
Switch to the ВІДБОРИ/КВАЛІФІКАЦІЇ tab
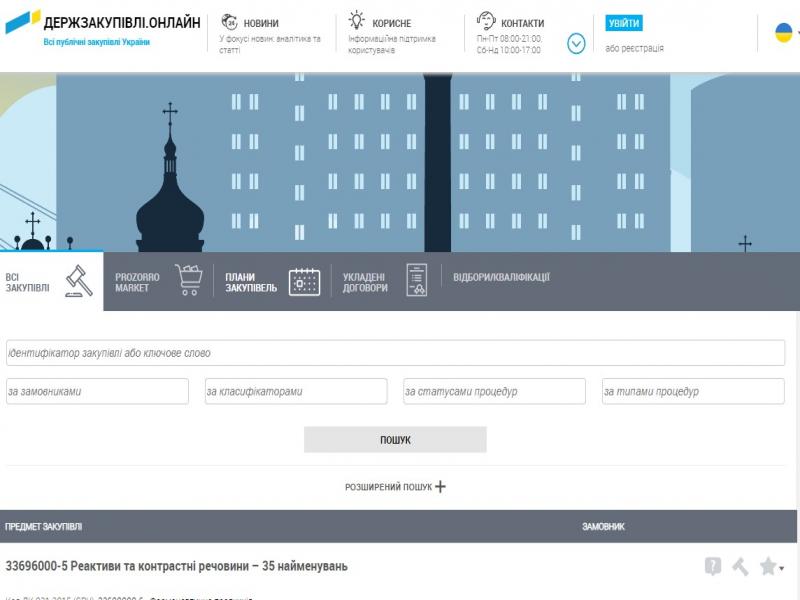[502, 278]
